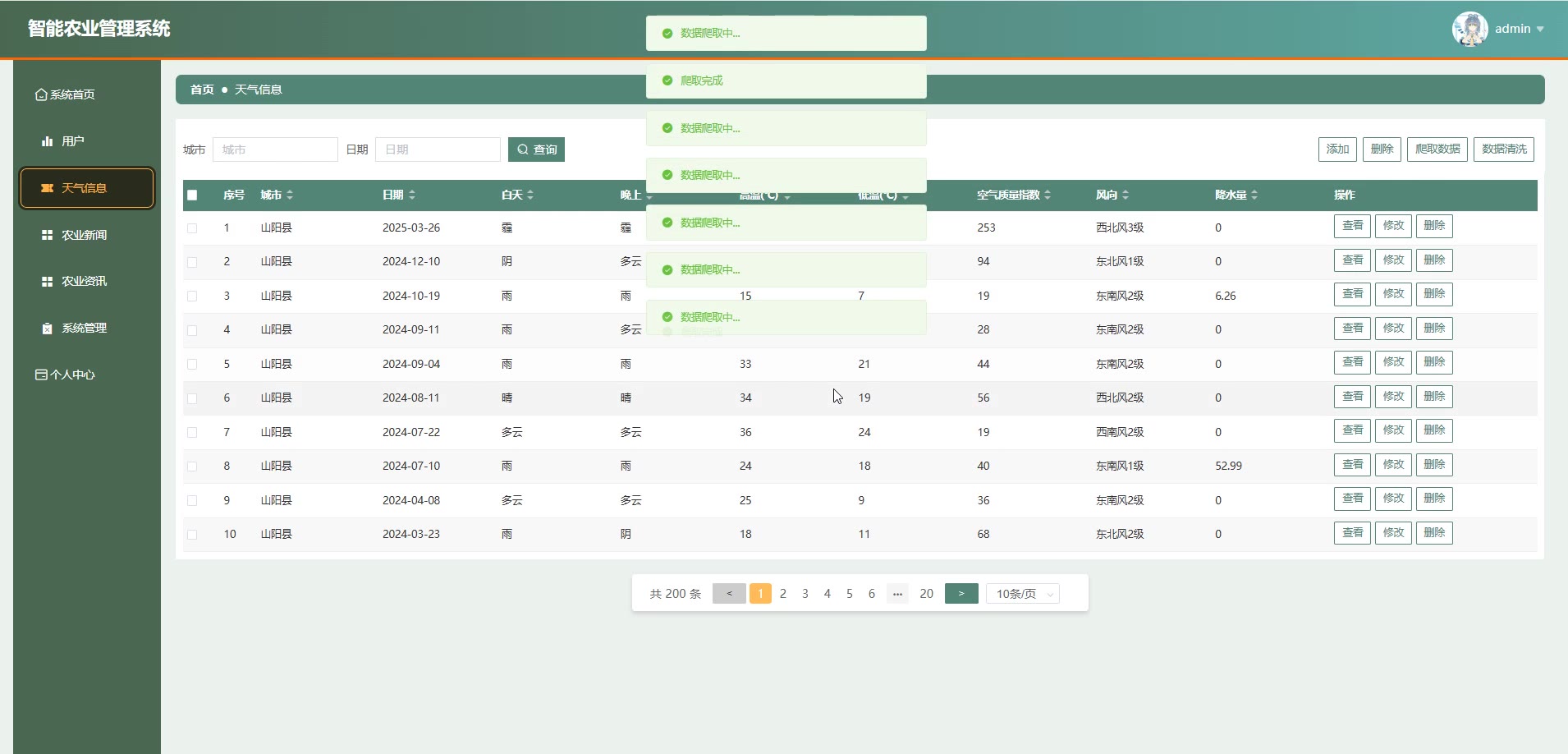The width and height of the screenshot is (1568, 754).
Task: Click the admin avatar picture
Action: coord(1469,29)
